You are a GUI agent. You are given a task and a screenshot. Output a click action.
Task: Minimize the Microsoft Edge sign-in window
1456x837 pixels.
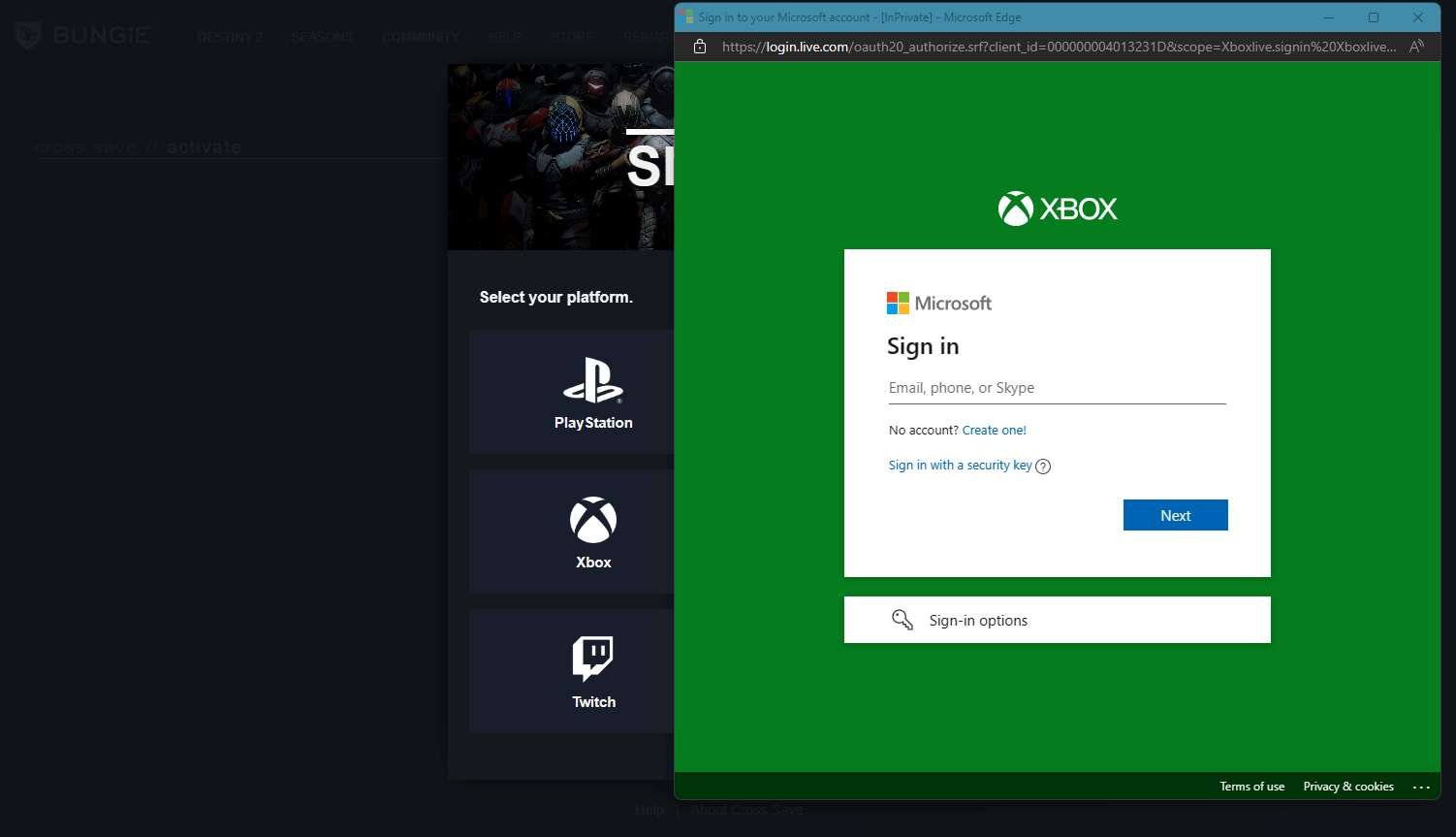click(x=1329, y=17)
